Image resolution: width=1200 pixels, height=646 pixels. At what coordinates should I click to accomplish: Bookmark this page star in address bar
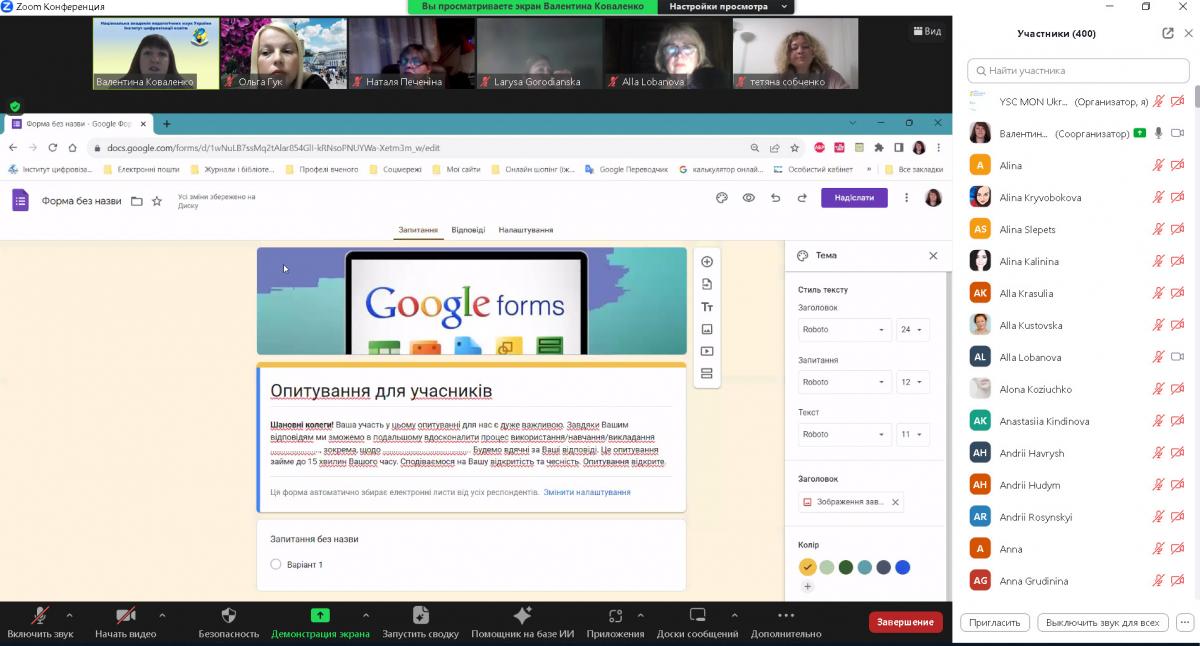pyautogui.click(x=795, y=148)
